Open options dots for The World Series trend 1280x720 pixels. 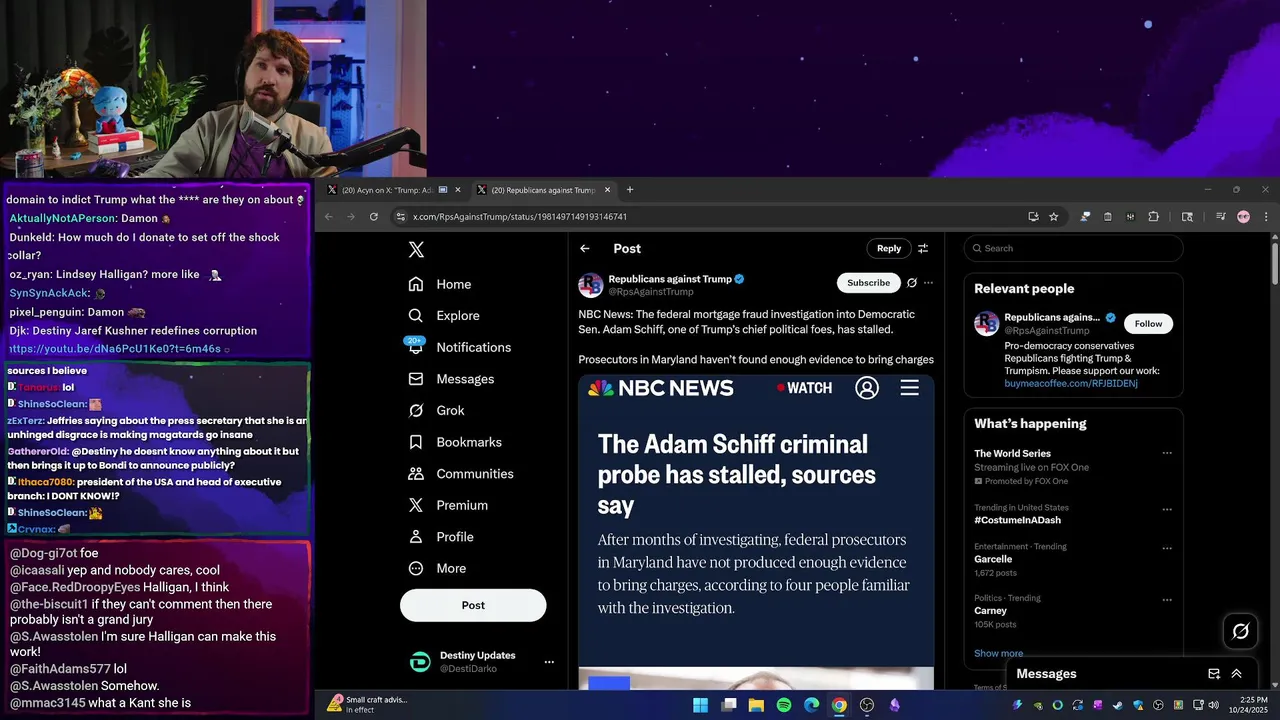click(1166, 454)
